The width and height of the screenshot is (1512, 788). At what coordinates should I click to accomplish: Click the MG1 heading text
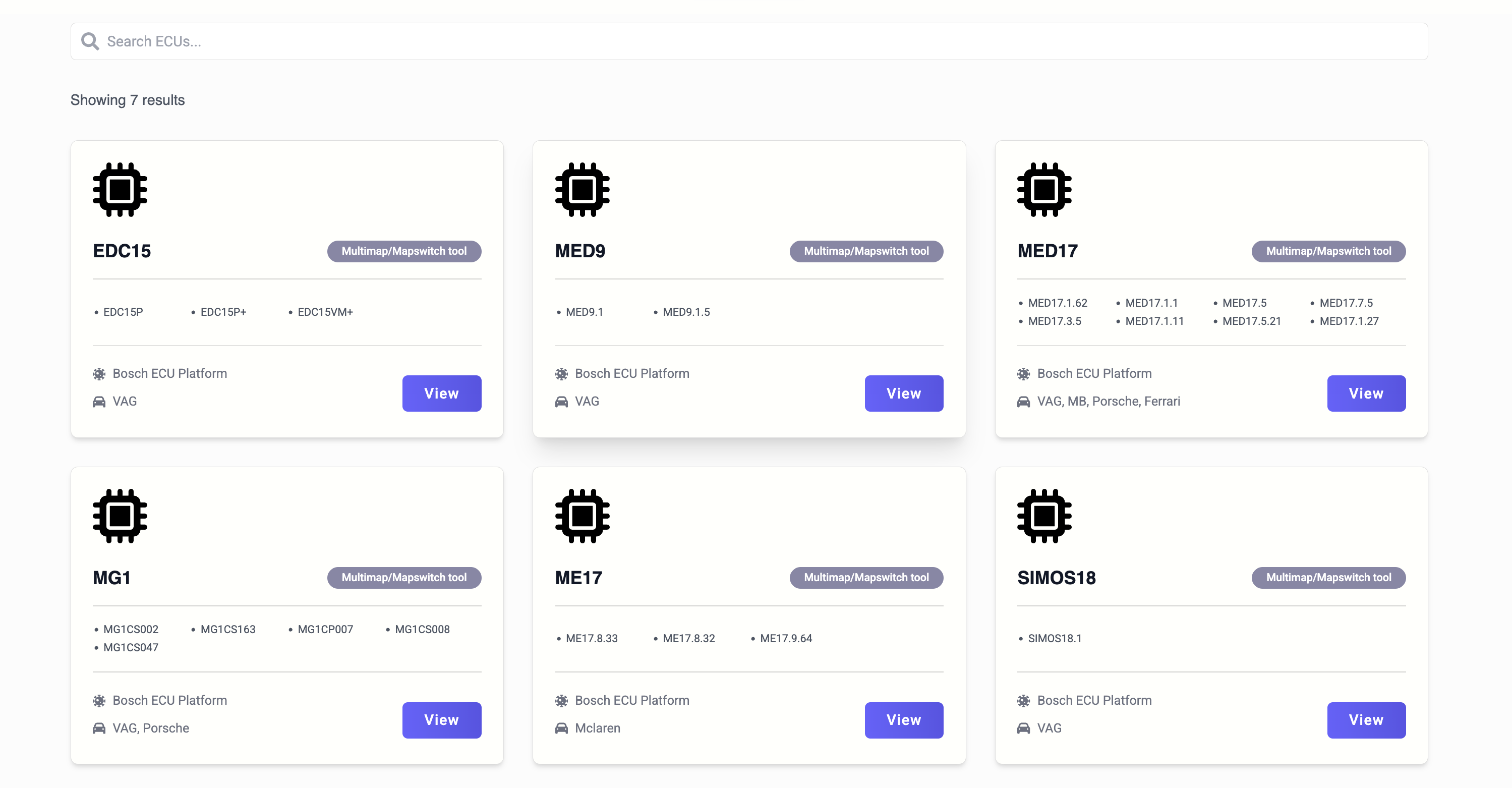(x=111, y=578)
